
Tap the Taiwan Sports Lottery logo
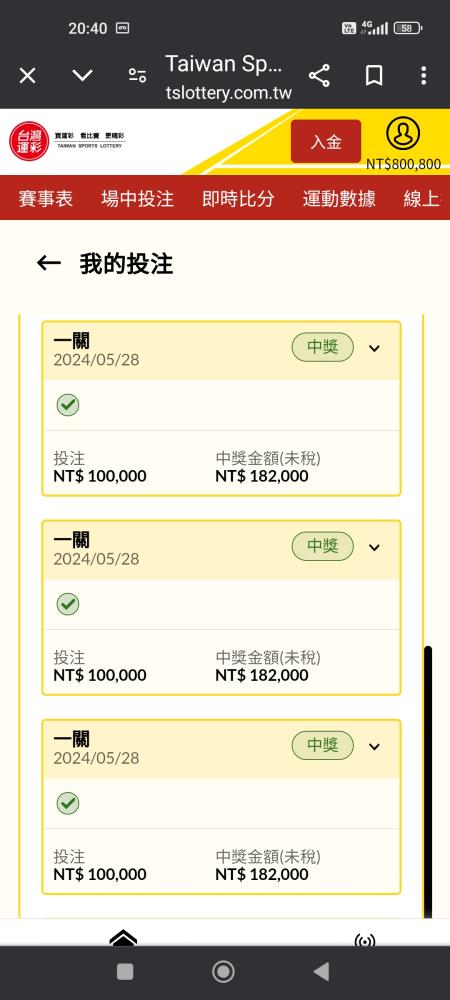tap(68, 141)
